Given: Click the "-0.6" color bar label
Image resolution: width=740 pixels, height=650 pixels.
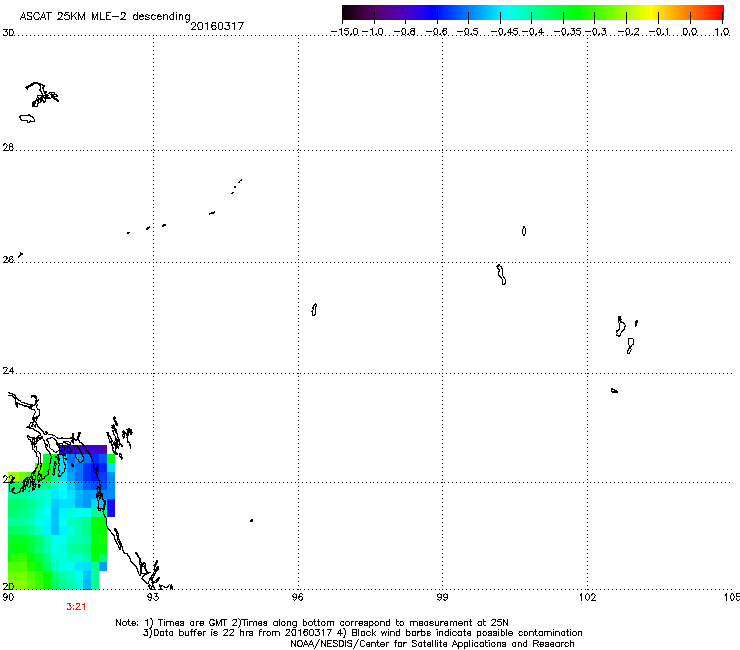Looking at the screenshot, I should pos(437,32).
